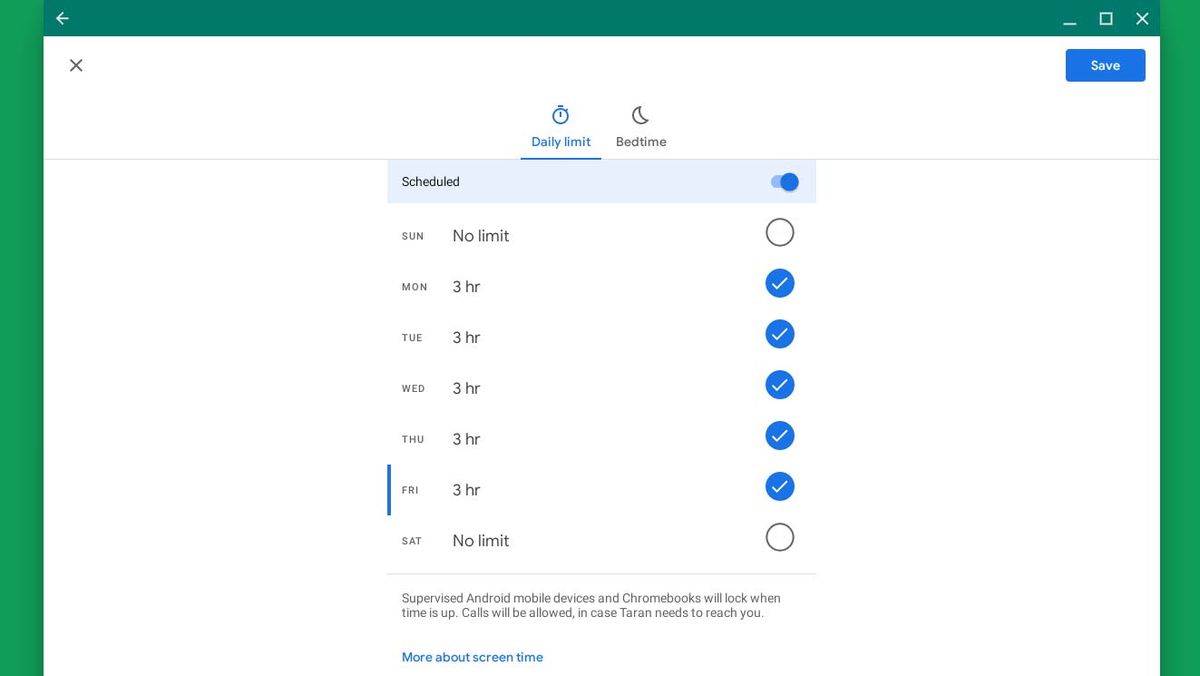Disable Friday's limit checkmark
The width and height of the screenshot is (1200, 676).
point(780,486)
